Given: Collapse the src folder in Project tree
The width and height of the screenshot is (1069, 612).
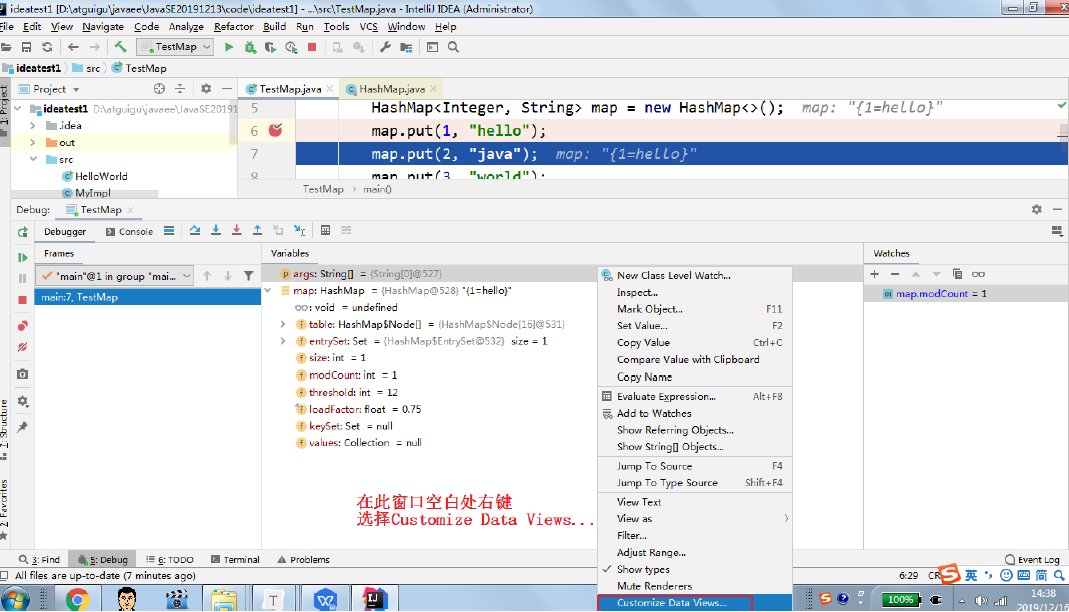Looking at the screenshot, I should 33,159.
